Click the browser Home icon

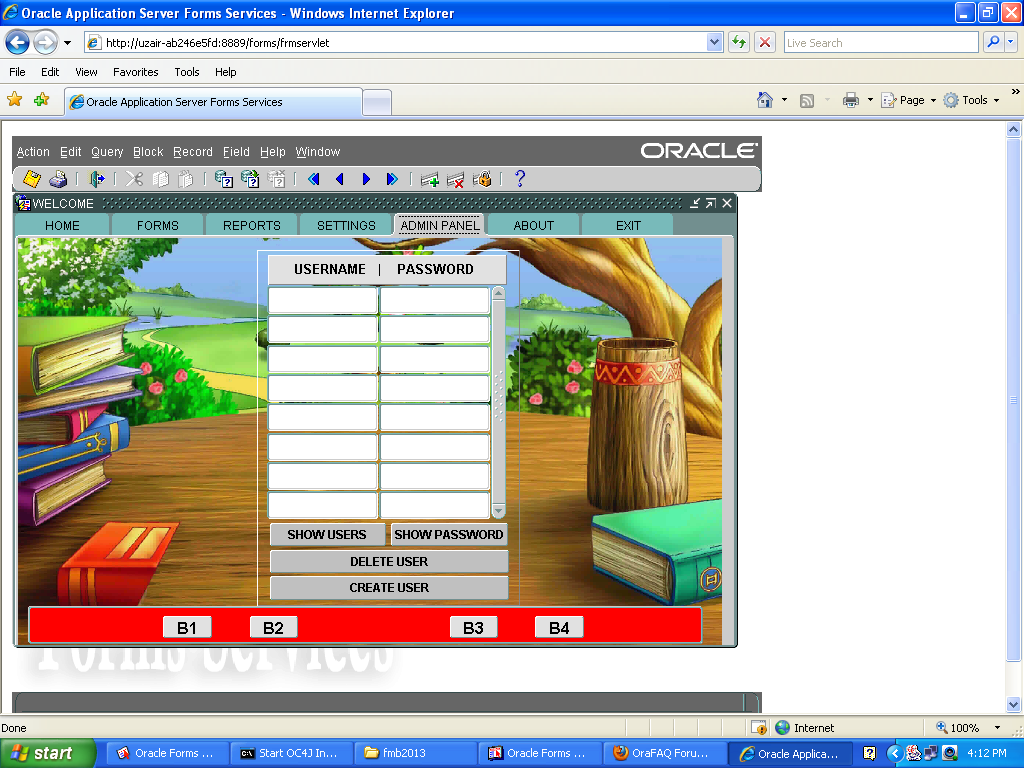(x=765, y=99)
